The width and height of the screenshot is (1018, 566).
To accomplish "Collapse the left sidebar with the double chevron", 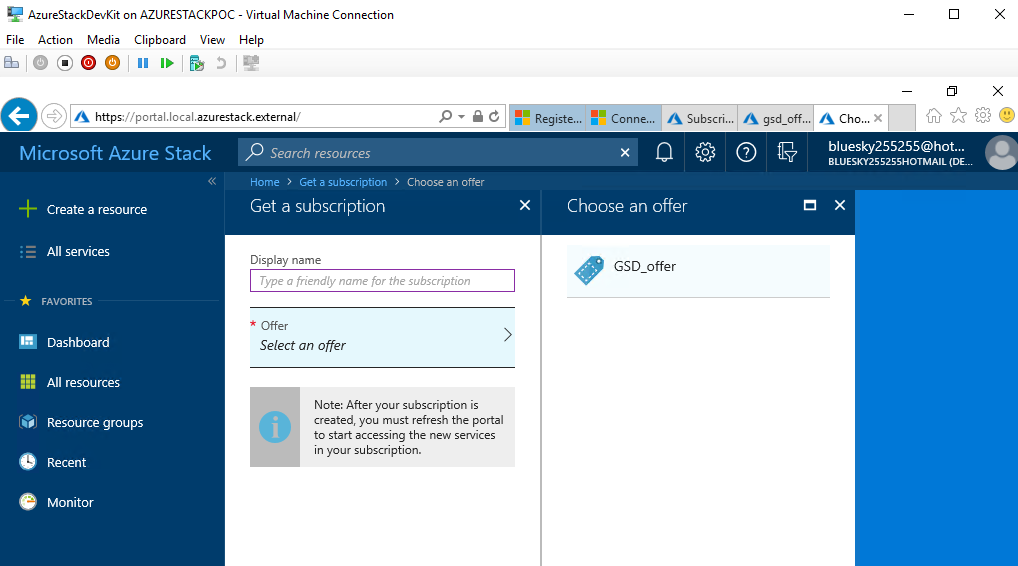I will tap(212, 181).
